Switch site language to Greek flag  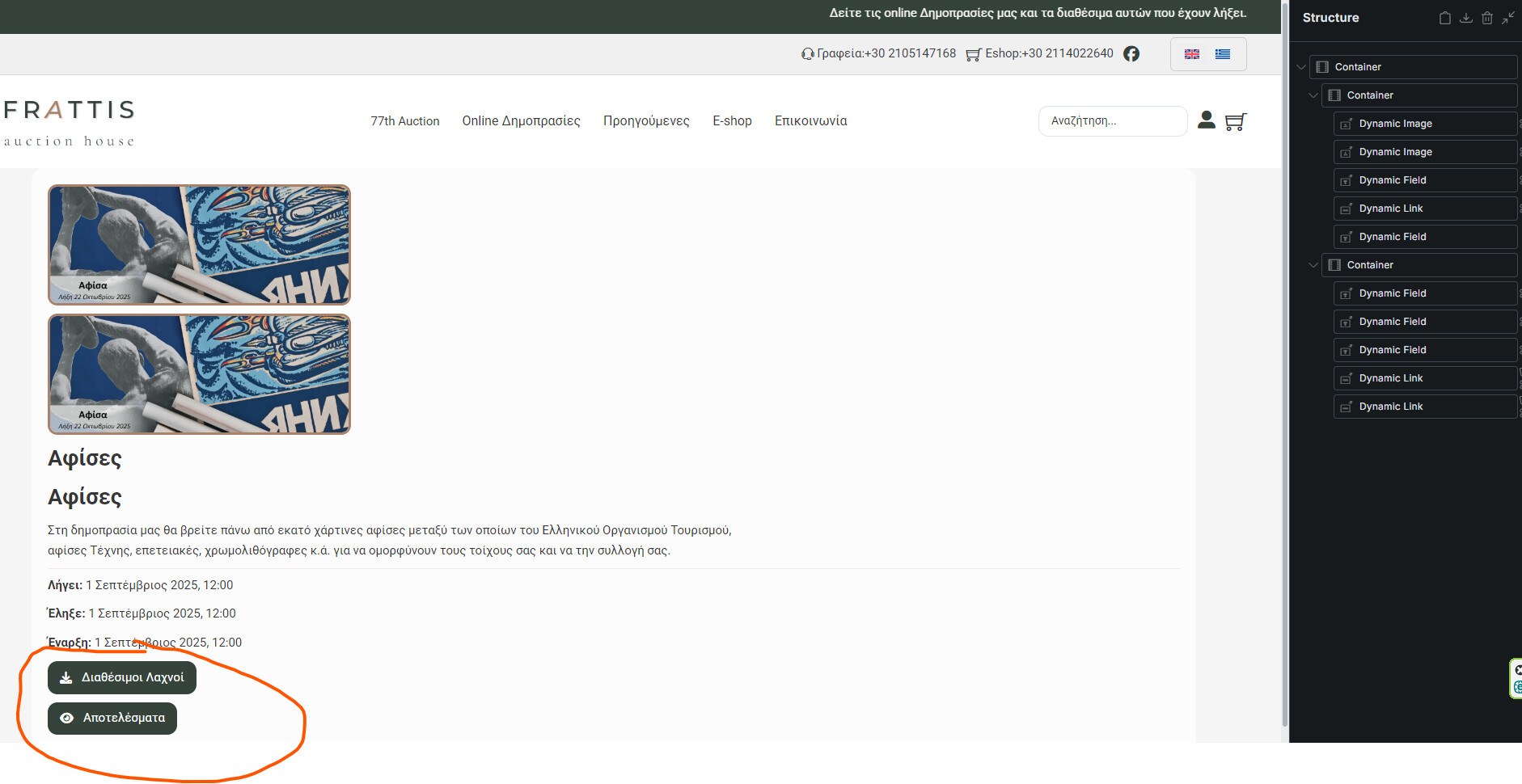1223,54
